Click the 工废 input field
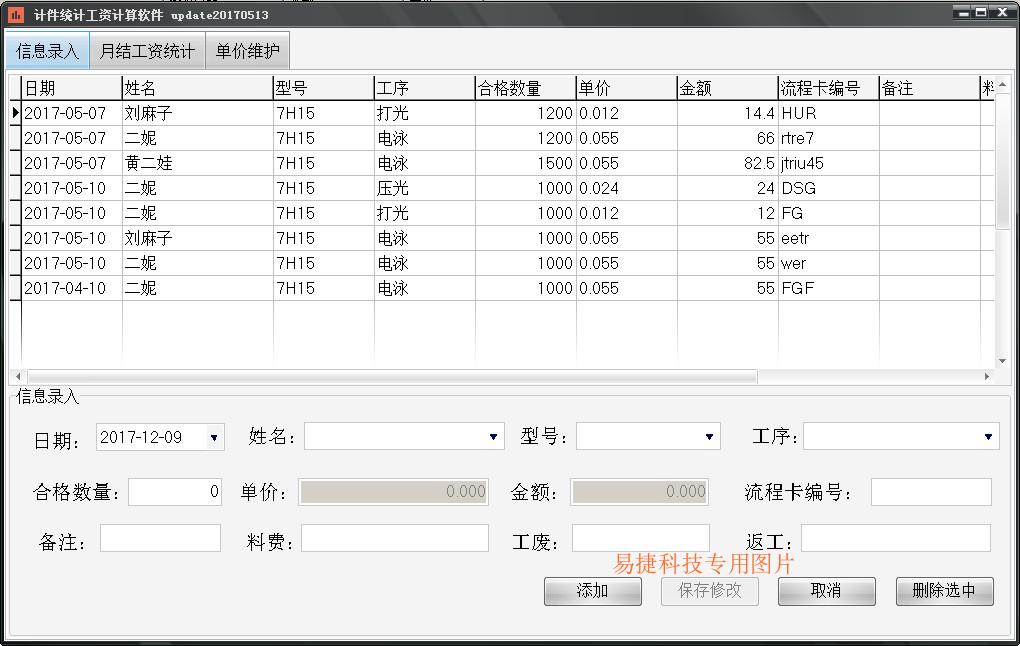 [x=641, y=539]
